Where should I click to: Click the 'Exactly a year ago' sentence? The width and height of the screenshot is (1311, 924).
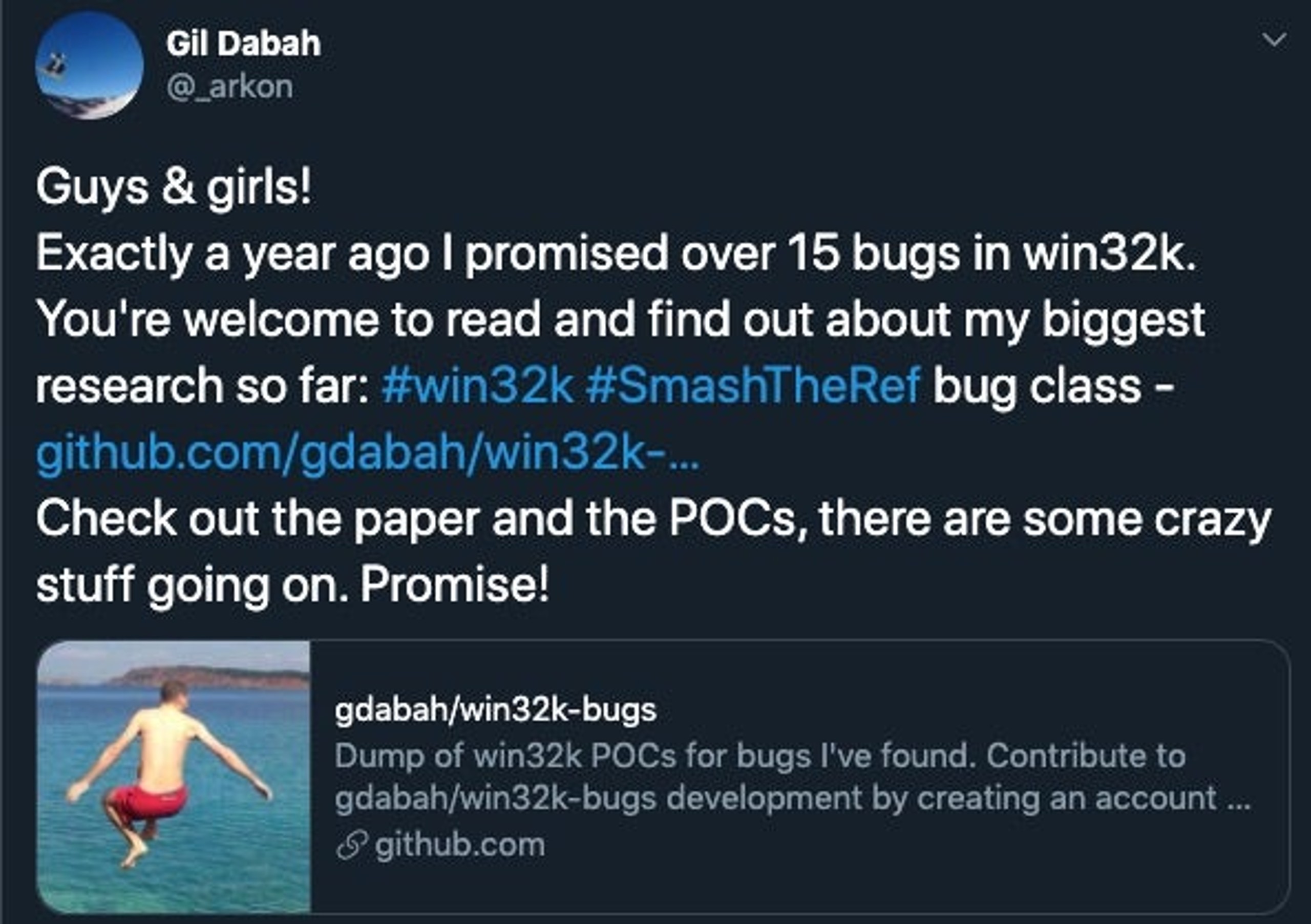(616, 254)
